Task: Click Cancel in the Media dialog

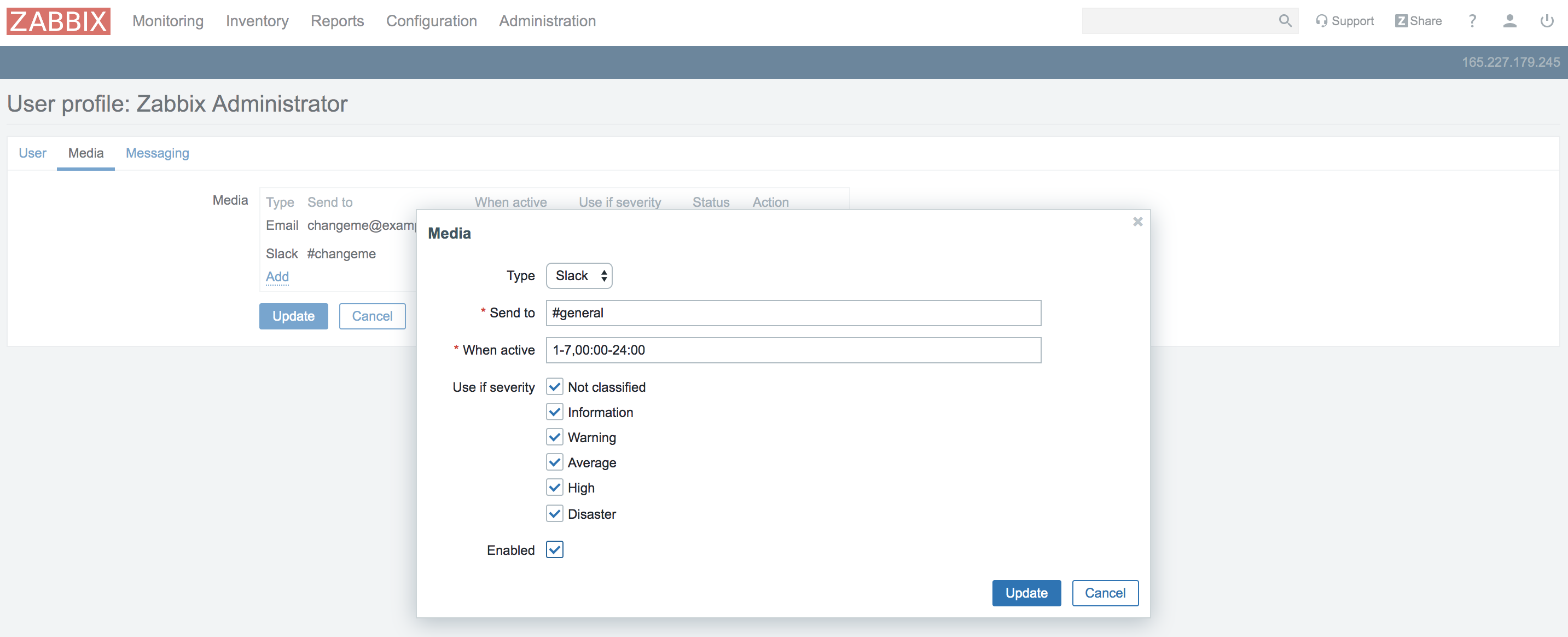Action: tap(1105, 593)
